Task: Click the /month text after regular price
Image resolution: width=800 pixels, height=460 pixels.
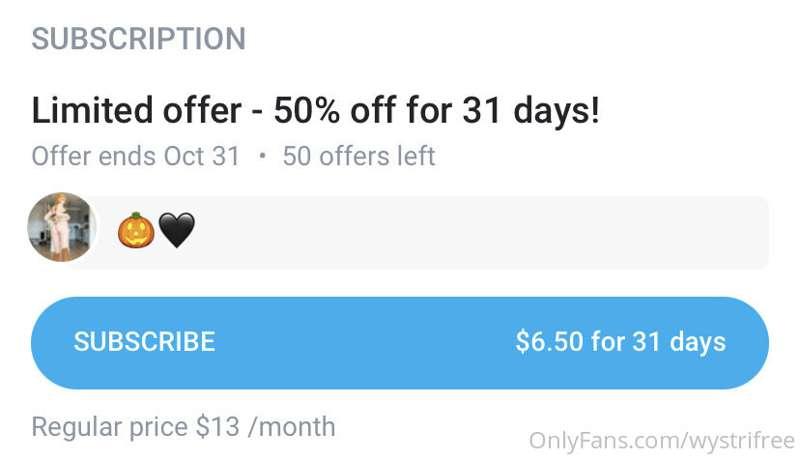Action: [292, 427]
